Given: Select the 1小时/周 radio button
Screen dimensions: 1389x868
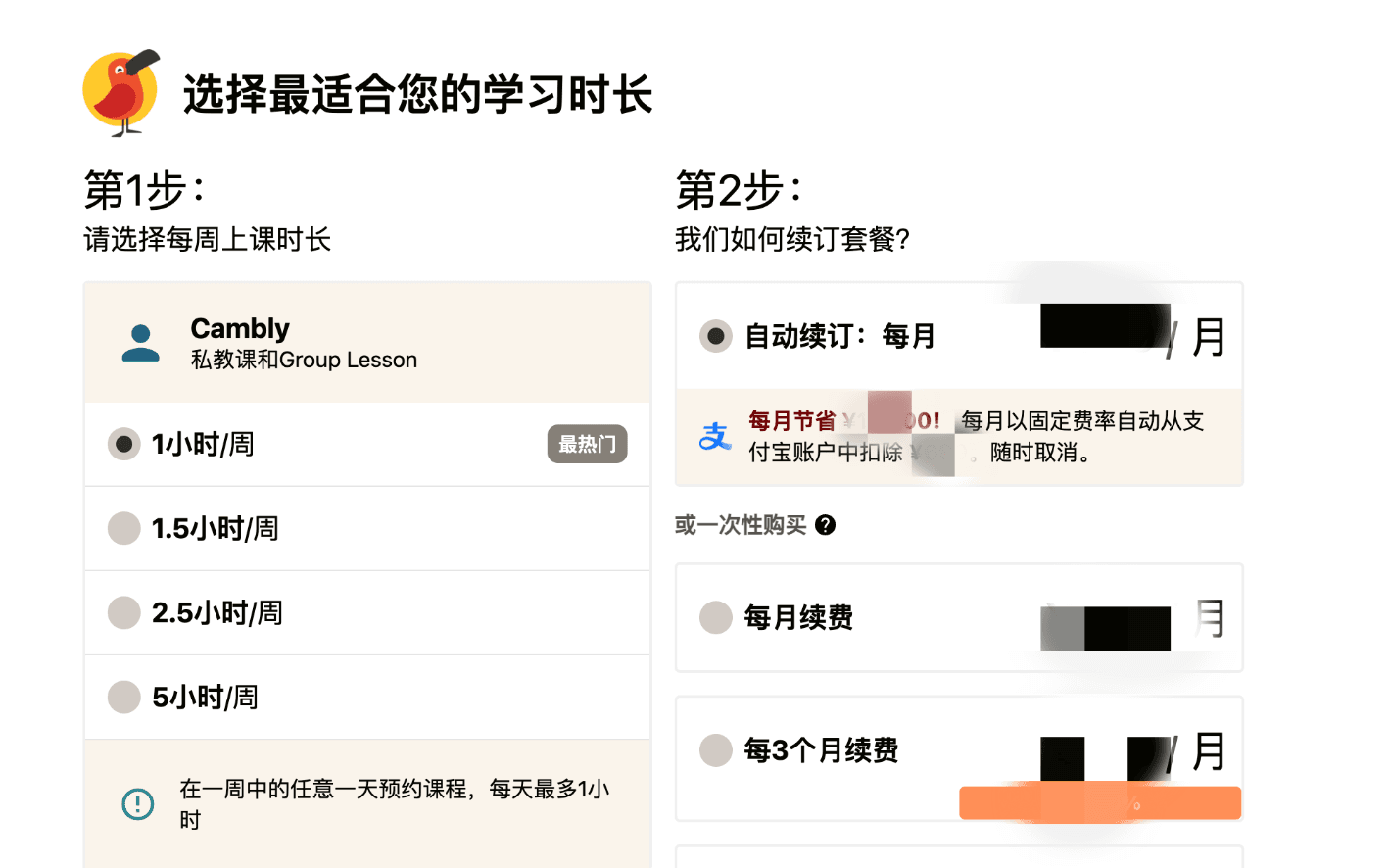Looking at the screenshot, I should [124, 444].
